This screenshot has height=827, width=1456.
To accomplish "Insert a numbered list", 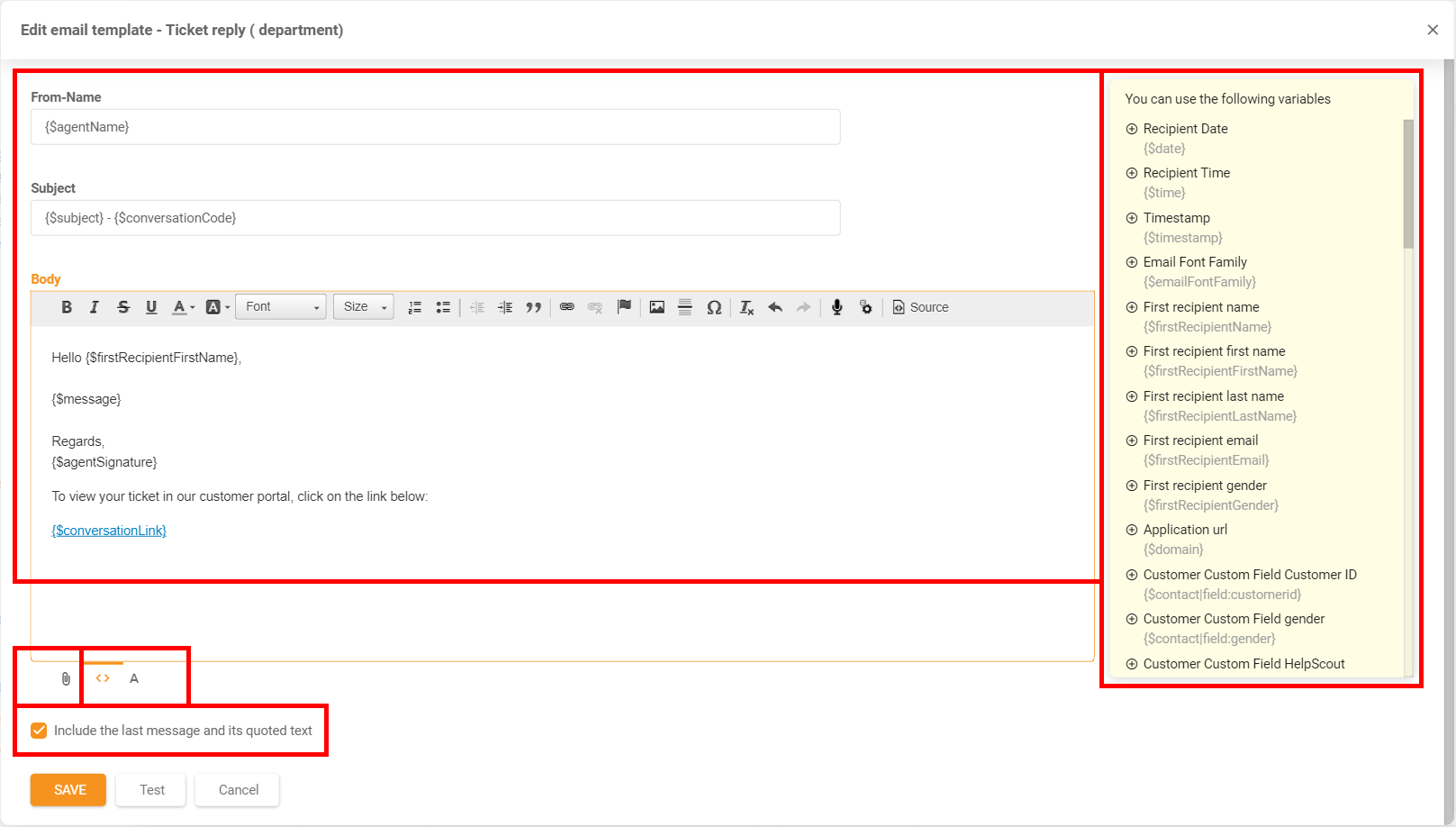I will click(414, 307).
